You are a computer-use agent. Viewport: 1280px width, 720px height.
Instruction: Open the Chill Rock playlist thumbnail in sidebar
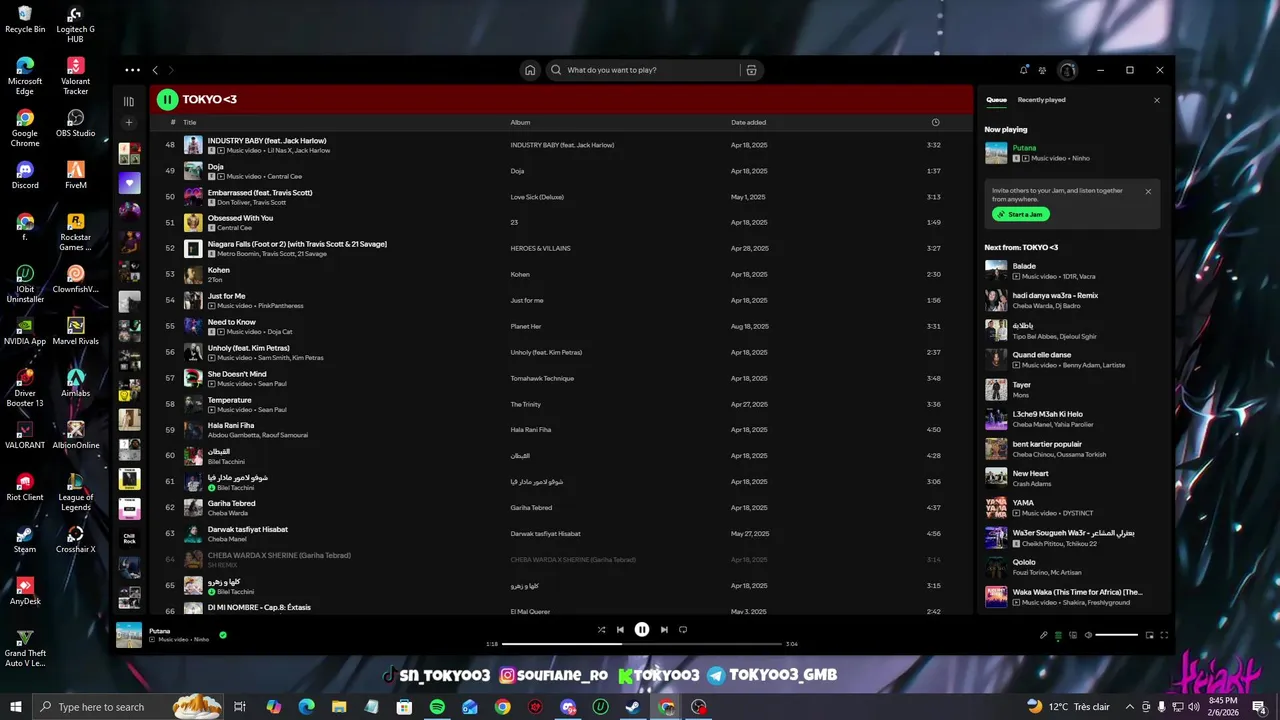[129, 538]
